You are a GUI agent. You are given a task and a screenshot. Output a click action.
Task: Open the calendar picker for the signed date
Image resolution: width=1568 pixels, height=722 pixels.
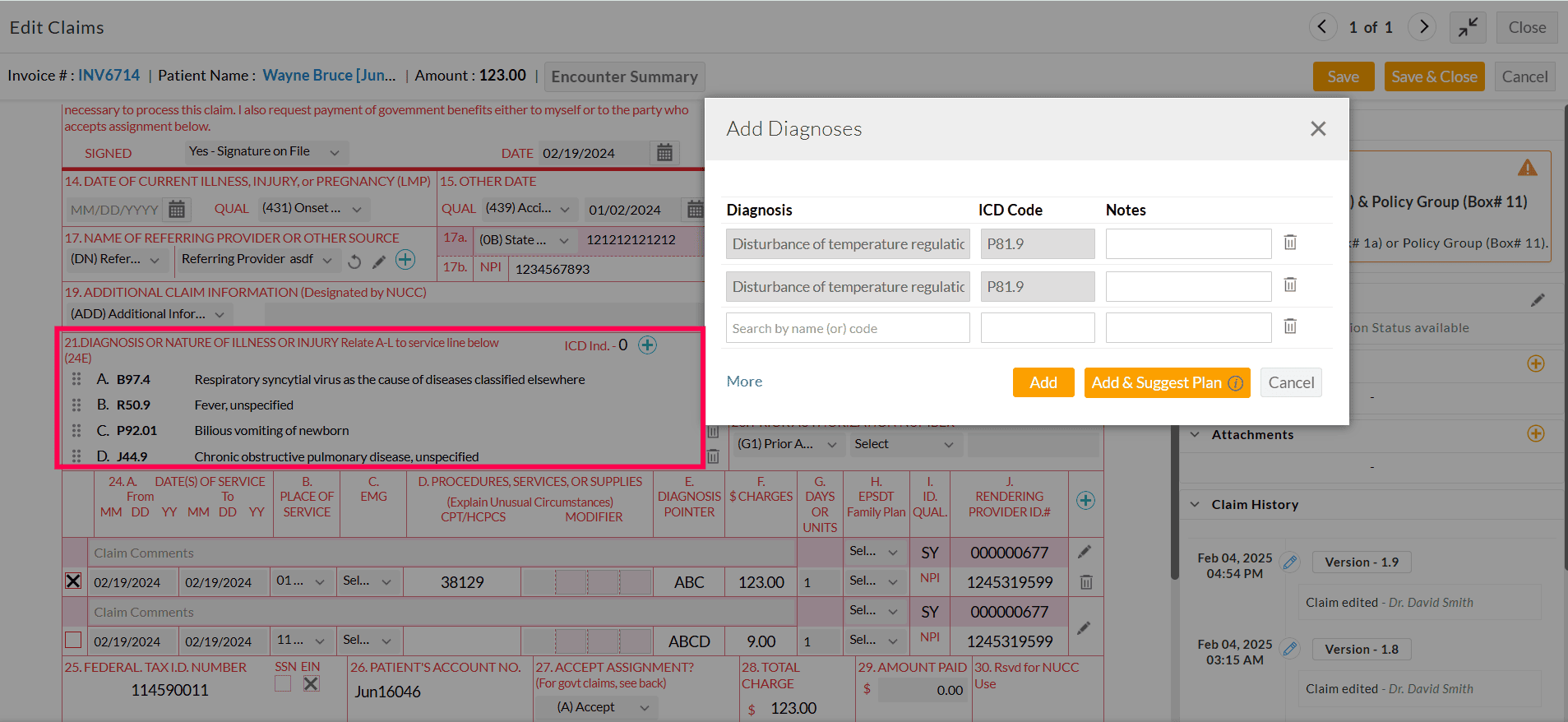(664, 153)
